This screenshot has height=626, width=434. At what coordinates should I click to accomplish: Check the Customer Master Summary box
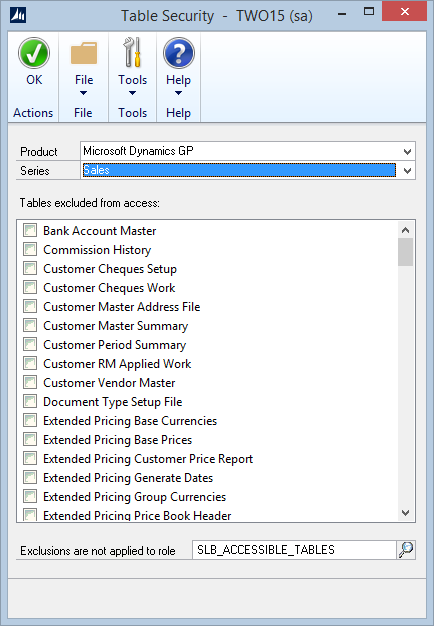[x=30, y=325]
